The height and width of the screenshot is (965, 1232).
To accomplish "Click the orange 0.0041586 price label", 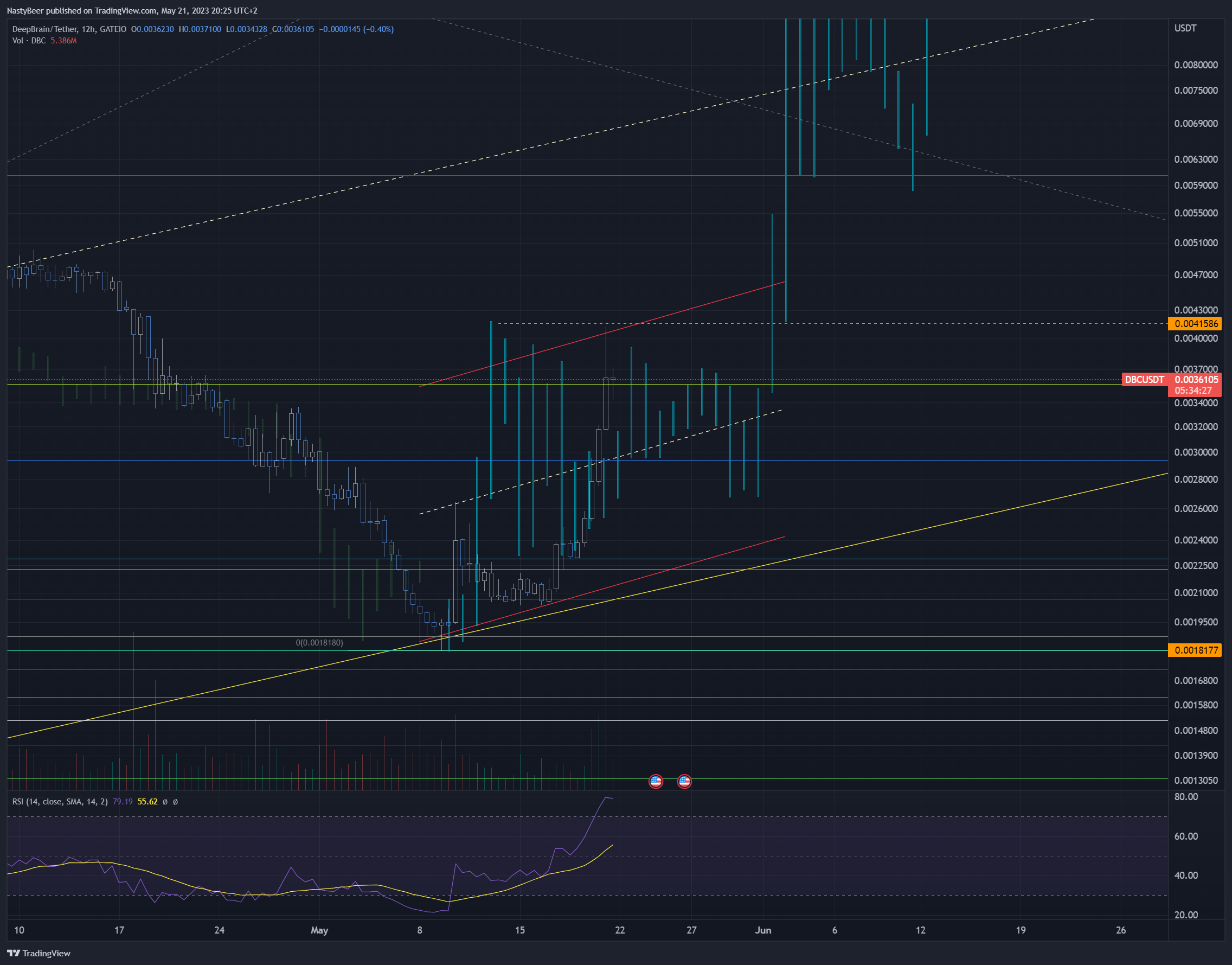I will tap(1196, 324).
